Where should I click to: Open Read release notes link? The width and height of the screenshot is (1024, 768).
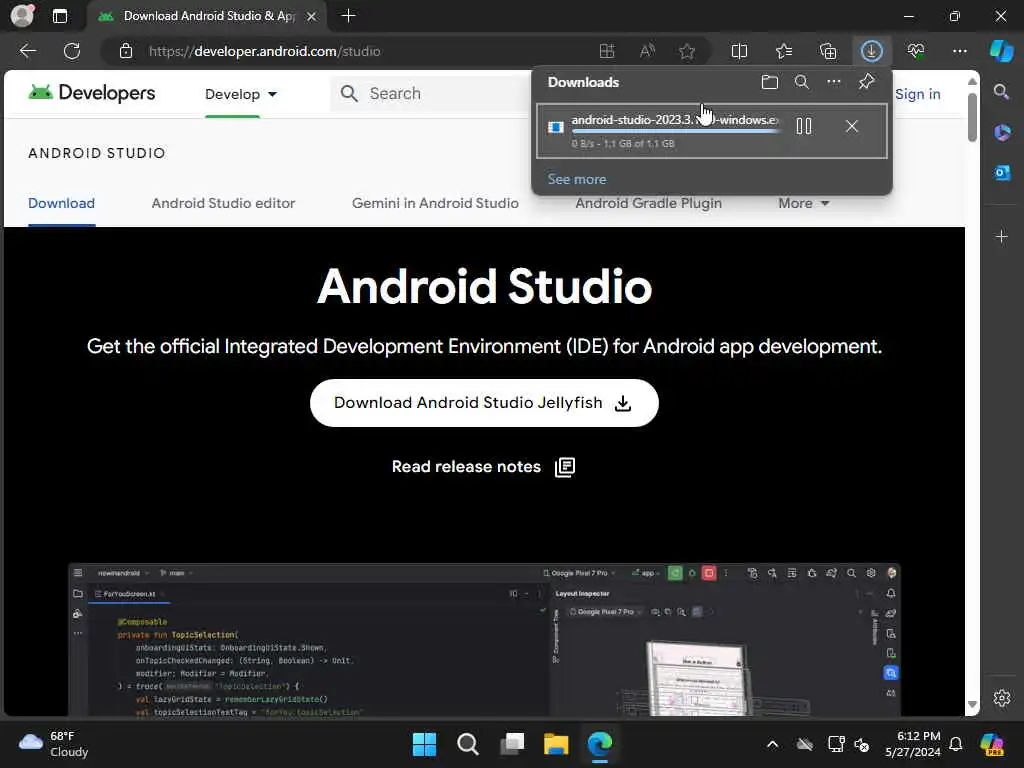(483, 467)
